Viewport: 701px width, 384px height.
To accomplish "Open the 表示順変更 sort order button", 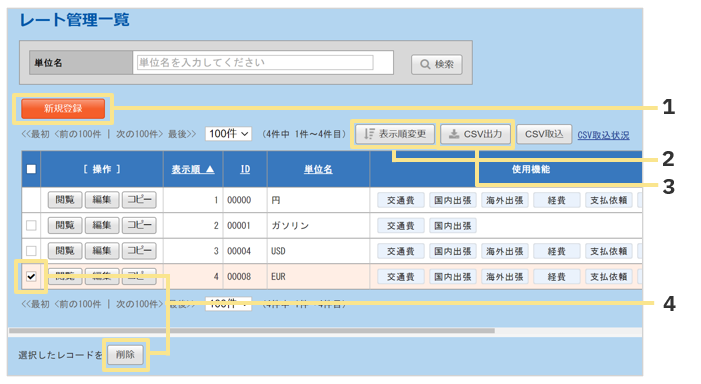I will tap(395, 134).
